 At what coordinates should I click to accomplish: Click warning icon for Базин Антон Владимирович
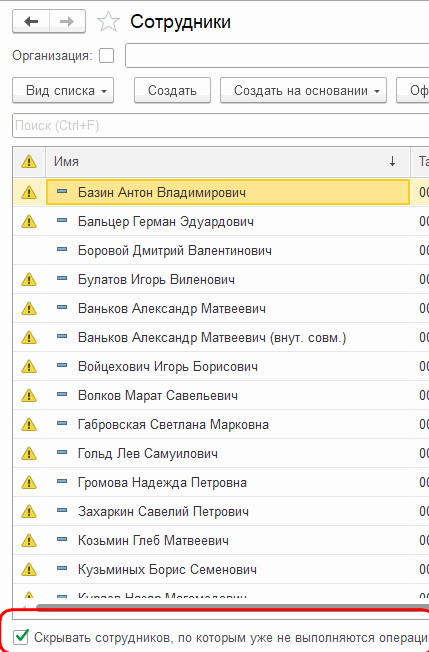[29, 193]
